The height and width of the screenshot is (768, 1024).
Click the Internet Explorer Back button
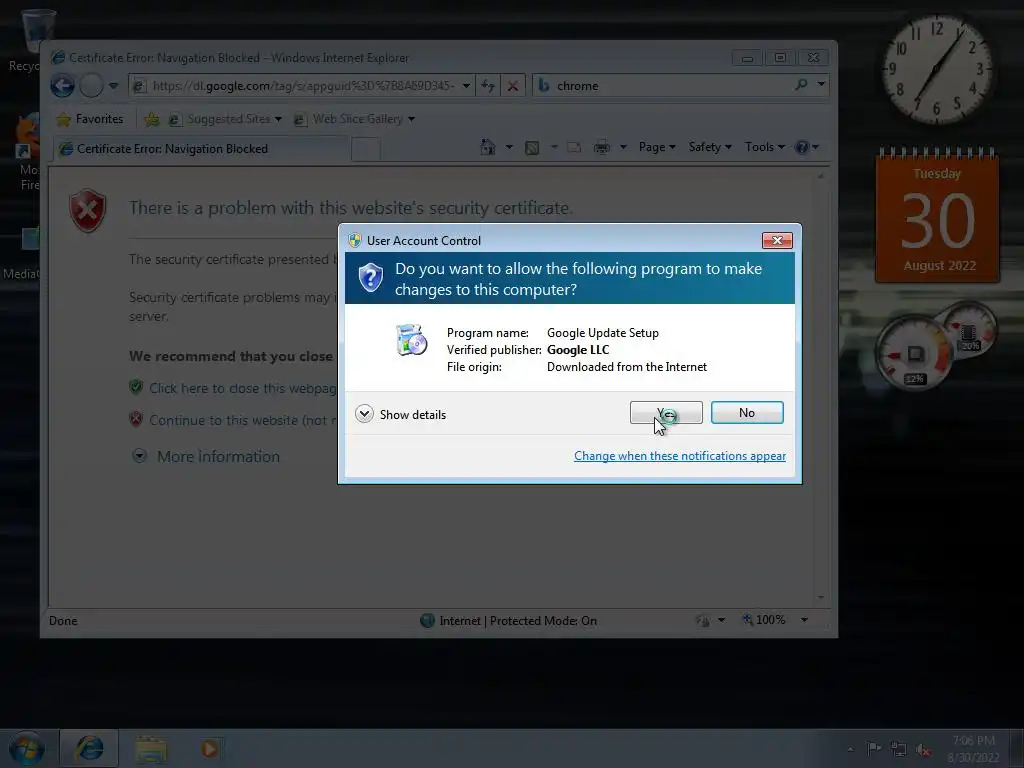pyautogui.click(x=63, y=86)
